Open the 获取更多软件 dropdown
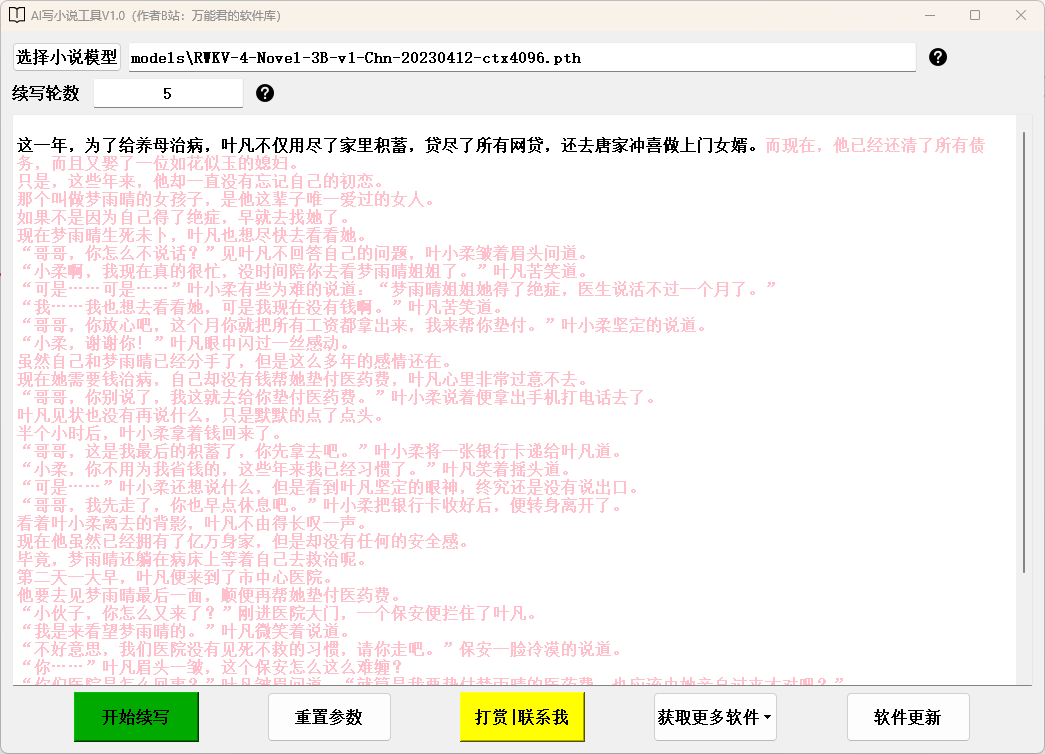 [715, 717]
